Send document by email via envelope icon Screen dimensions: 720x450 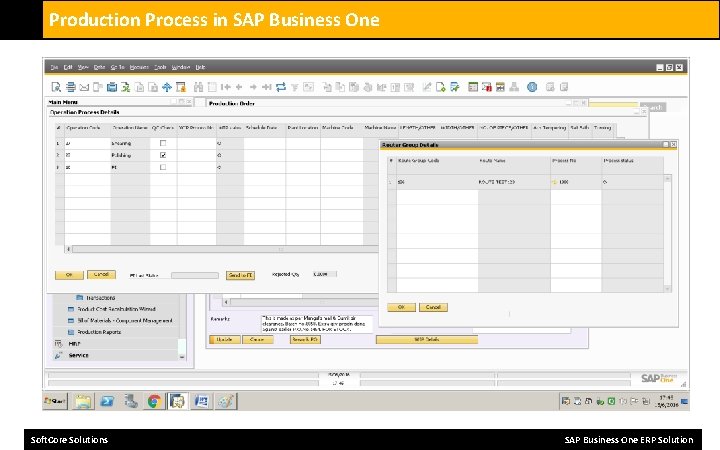pyautogui.click(x=84, y=87)
